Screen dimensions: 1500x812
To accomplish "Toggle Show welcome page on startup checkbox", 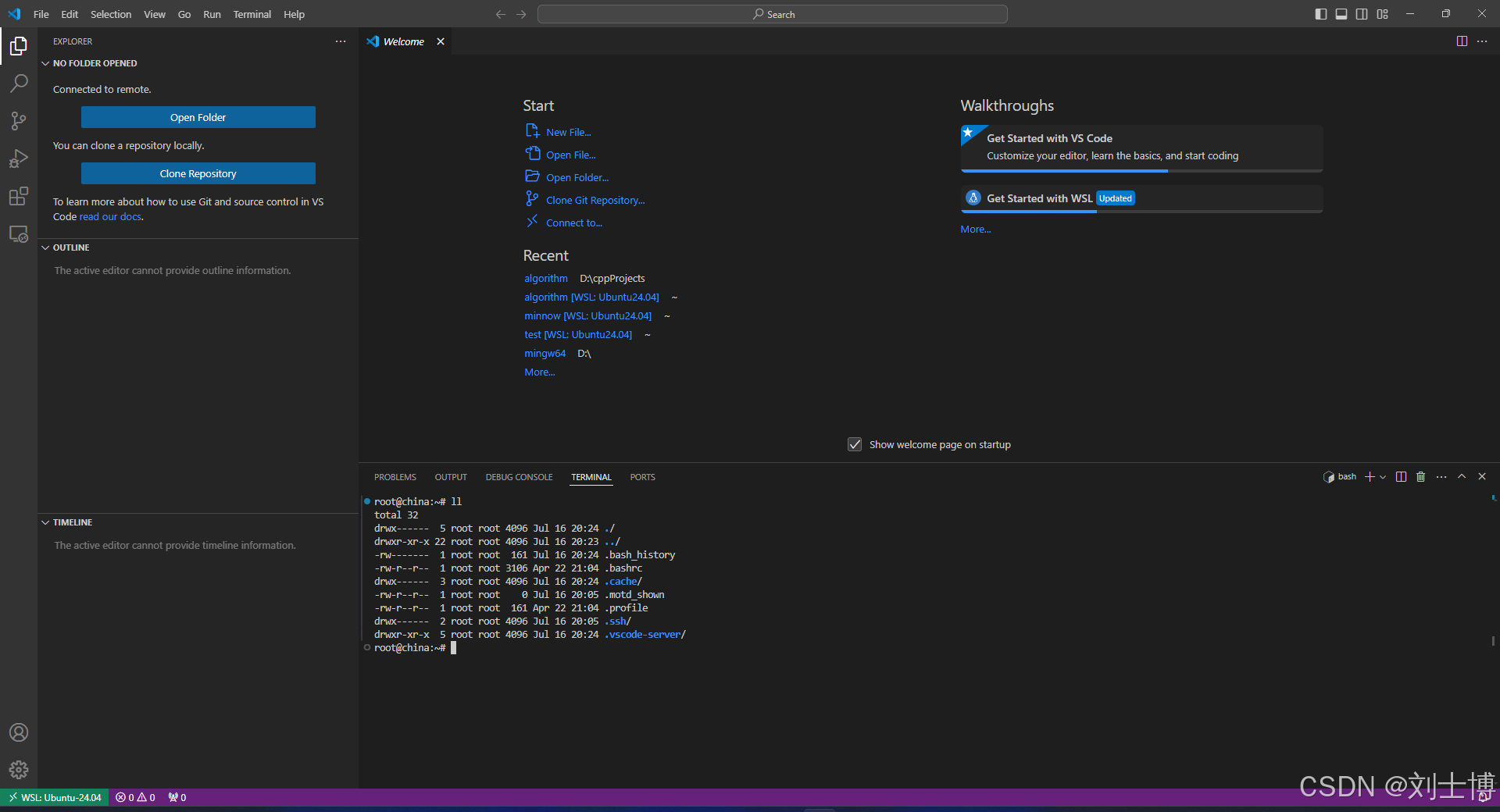I will pyautogui.click(x=855, y=444).
